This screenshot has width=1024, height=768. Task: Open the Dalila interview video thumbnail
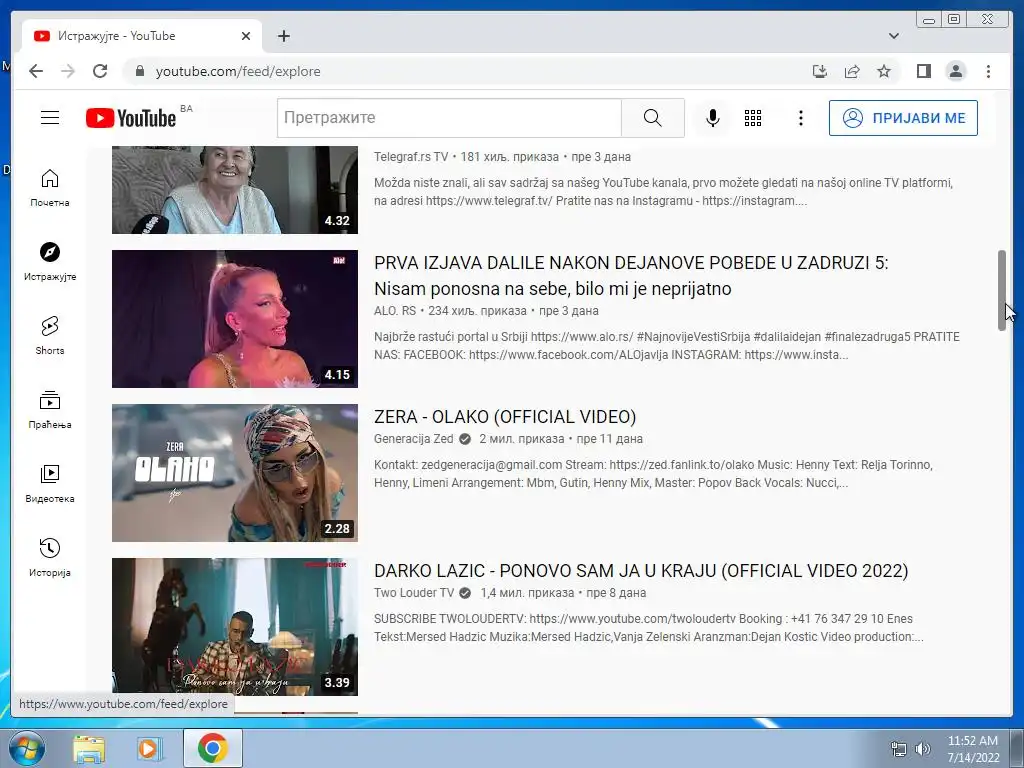(234, 319)
